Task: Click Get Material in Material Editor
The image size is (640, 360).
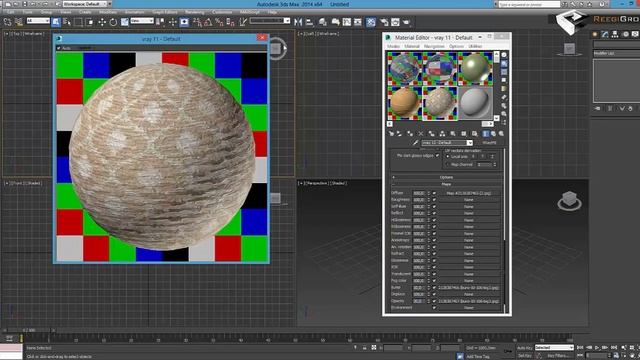Action: 391,133
